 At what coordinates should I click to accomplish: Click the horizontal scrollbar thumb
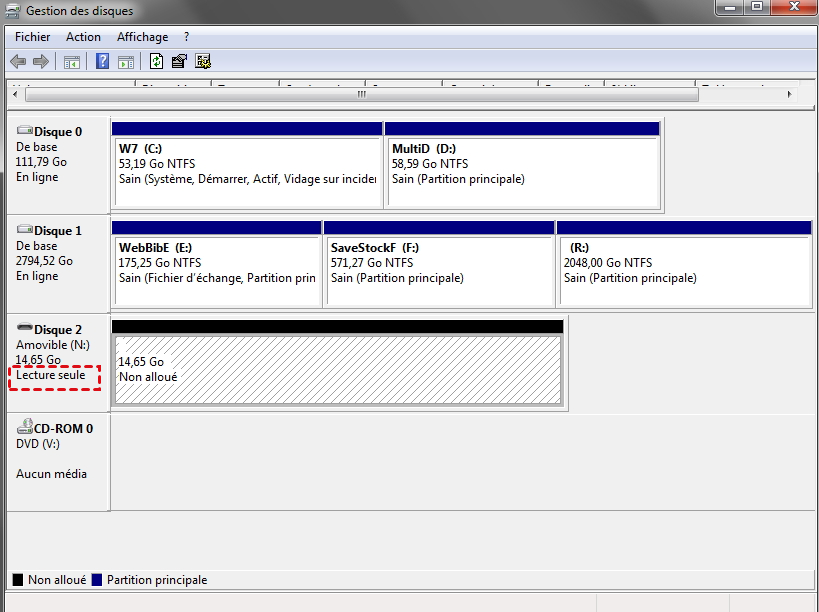[x=361, y=95]
